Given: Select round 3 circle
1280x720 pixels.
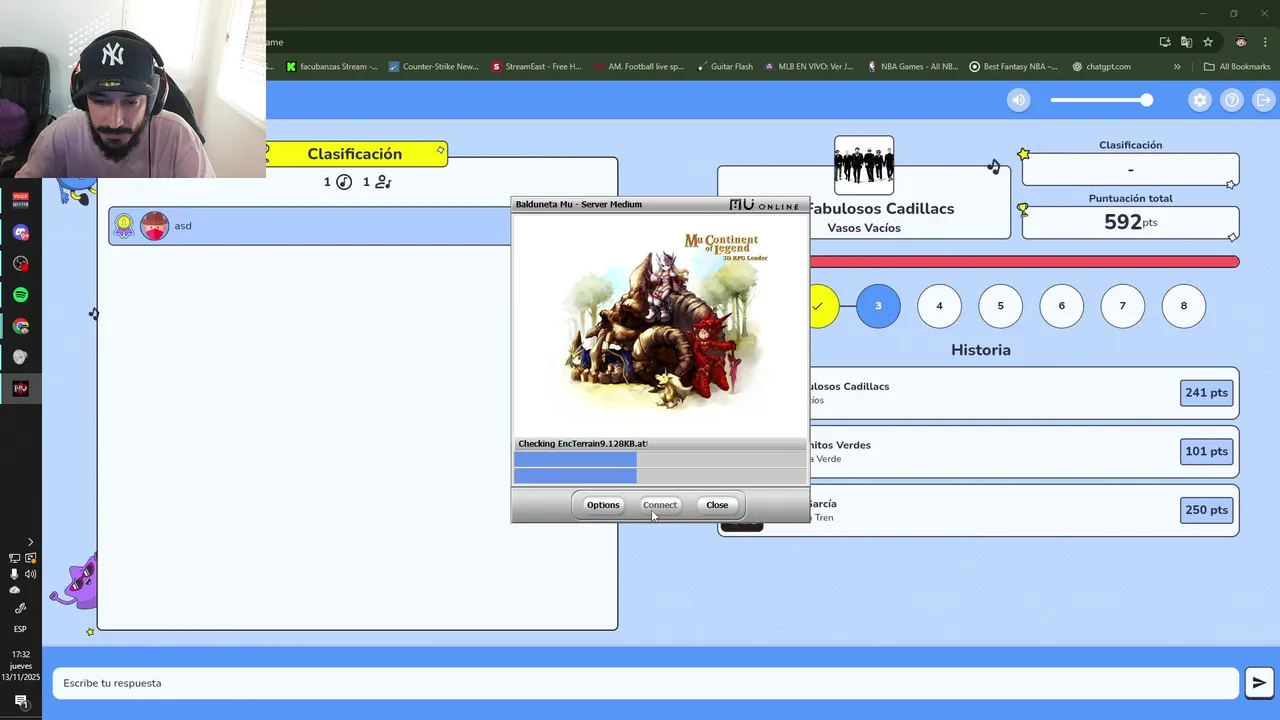Looking at the screenshot, I should click(878, 306).
